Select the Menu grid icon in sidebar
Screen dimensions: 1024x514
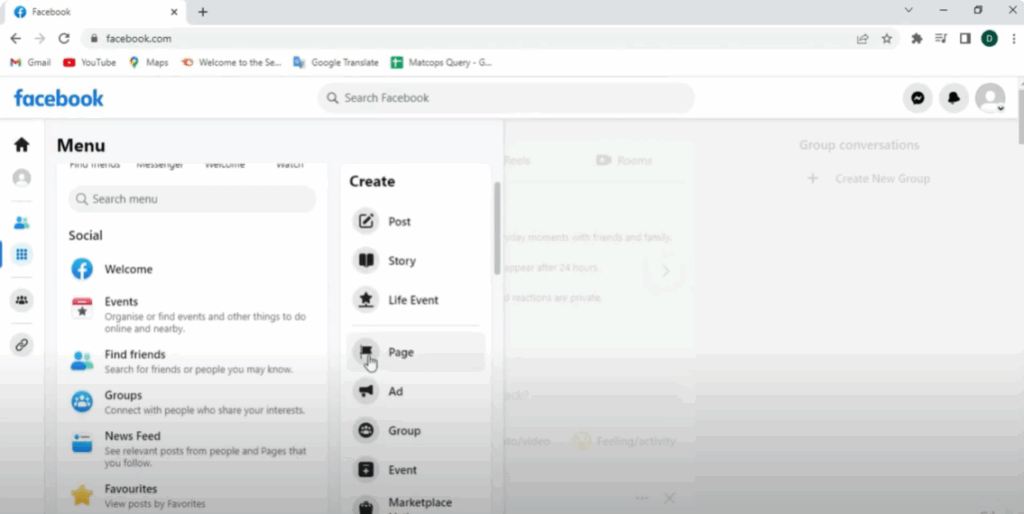pos(22,254)
